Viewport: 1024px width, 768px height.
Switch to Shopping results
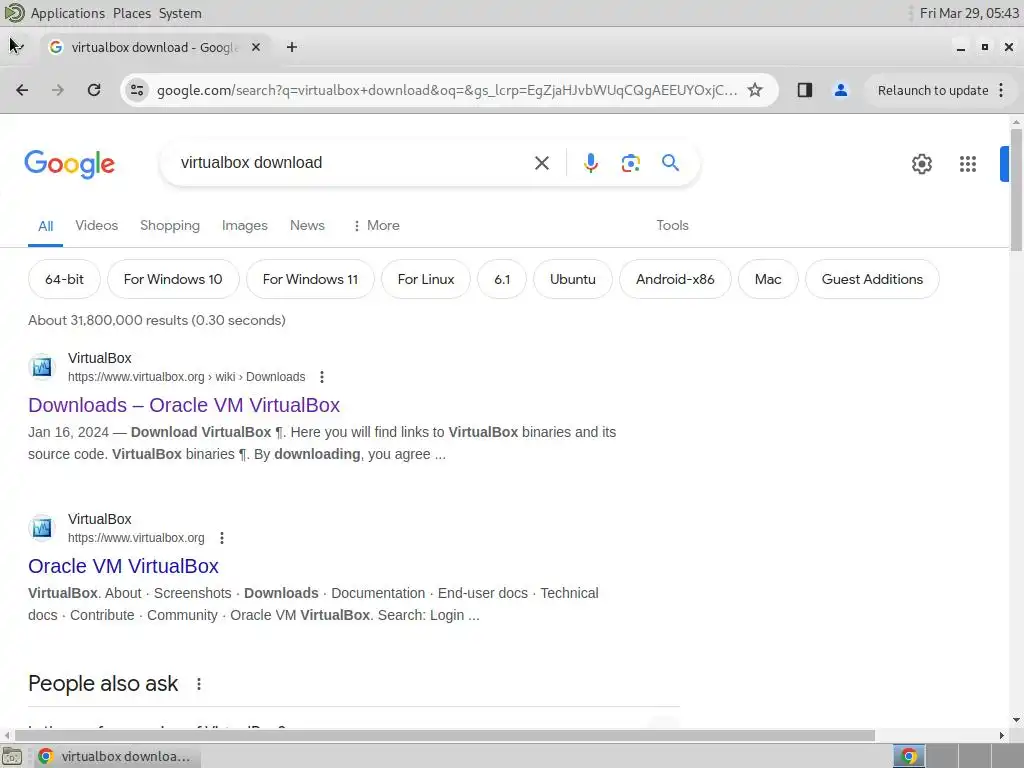pos(170,225)
